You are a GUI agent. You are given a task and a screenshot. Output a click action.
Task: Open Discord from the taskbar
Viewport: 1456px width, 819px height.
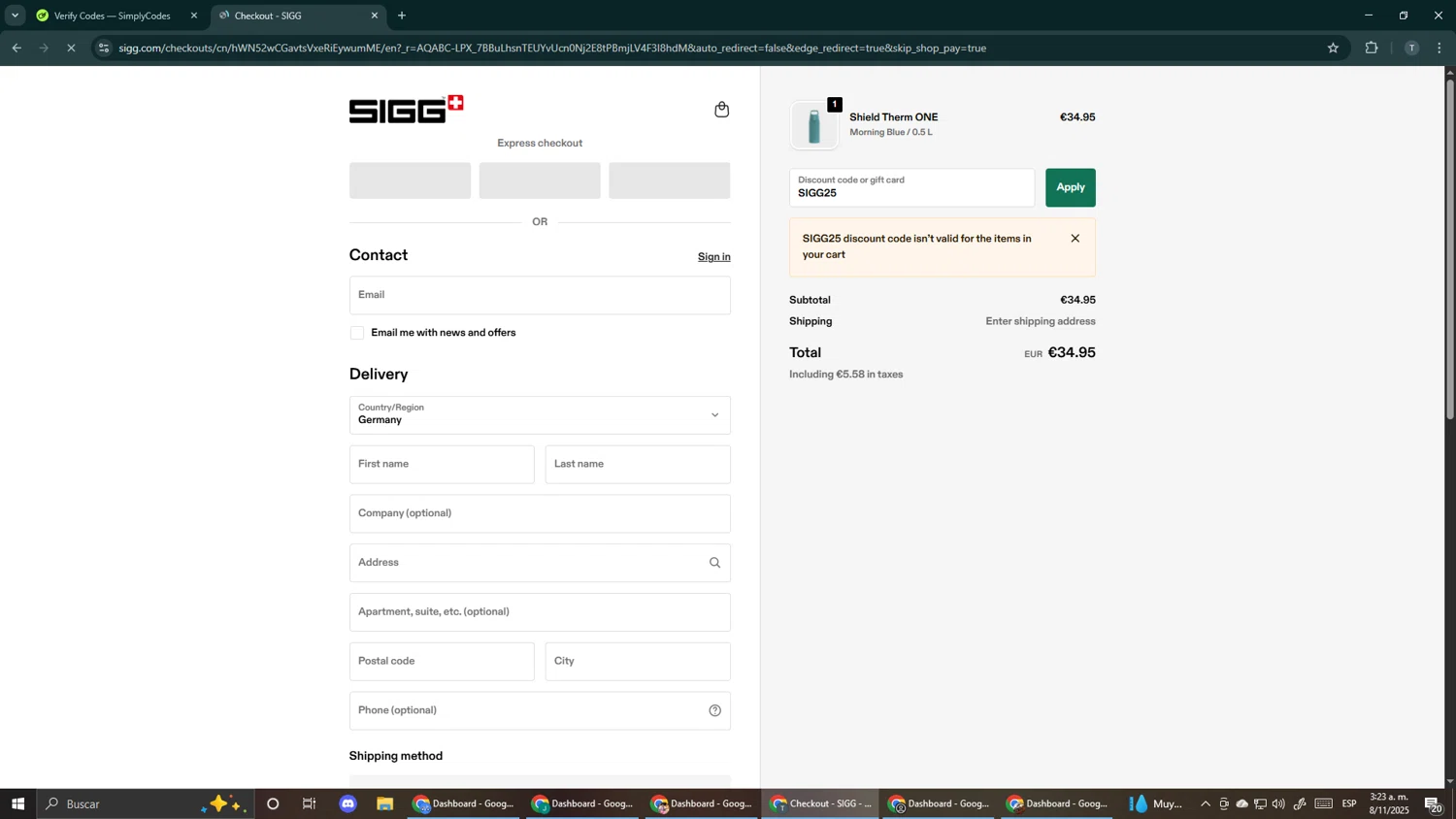pos(348,803)
